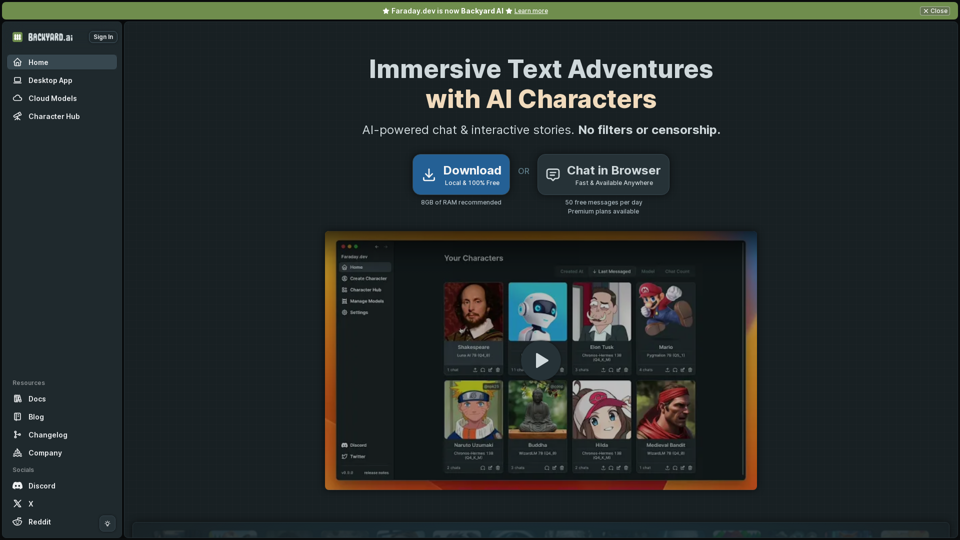Select the Last Messaged sort tab in video

tap(612, 271)
